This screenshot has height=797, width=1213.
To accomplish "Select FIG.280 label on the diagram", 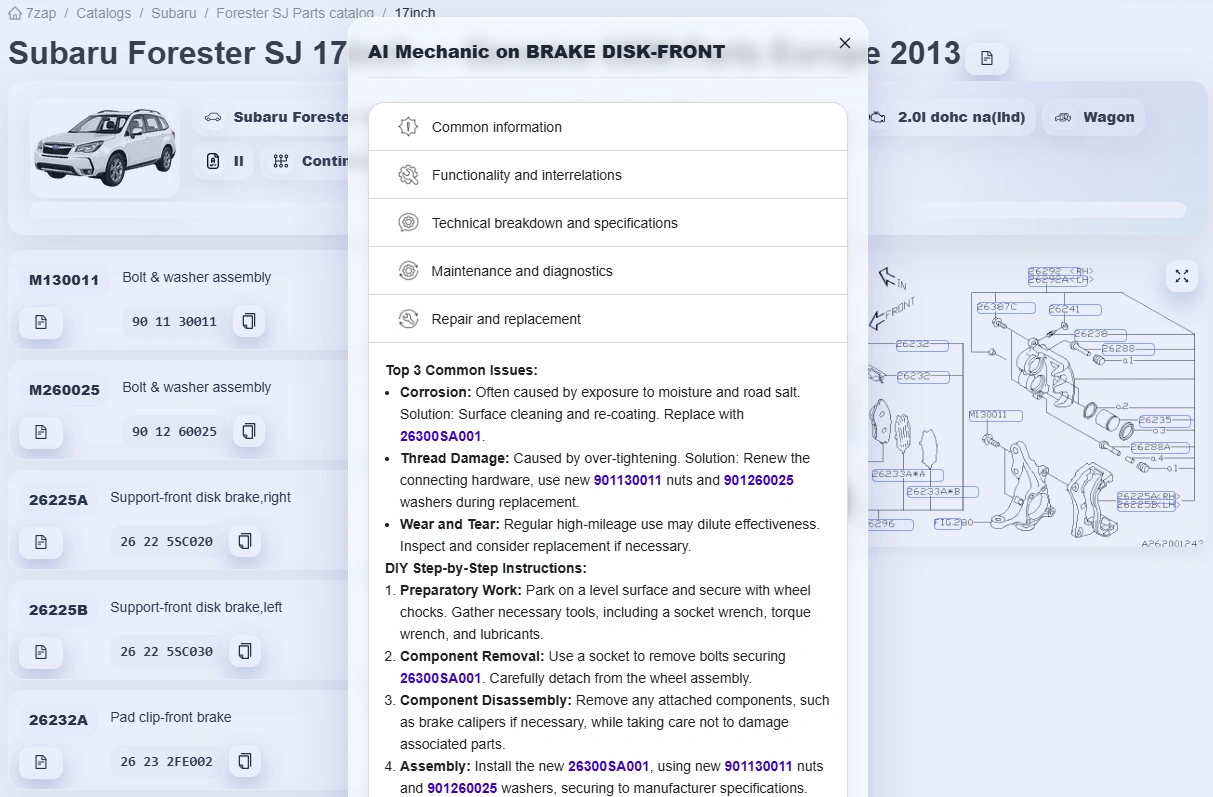I will point(947,522).
